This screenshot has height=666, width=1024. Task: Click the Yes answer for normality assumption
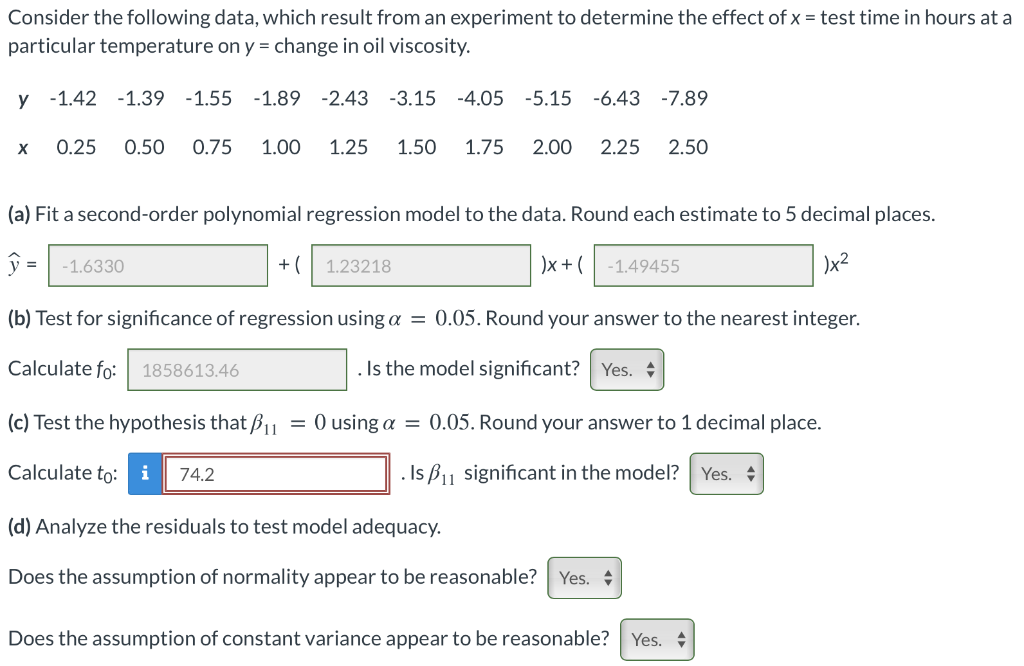(x=574, y=577)
